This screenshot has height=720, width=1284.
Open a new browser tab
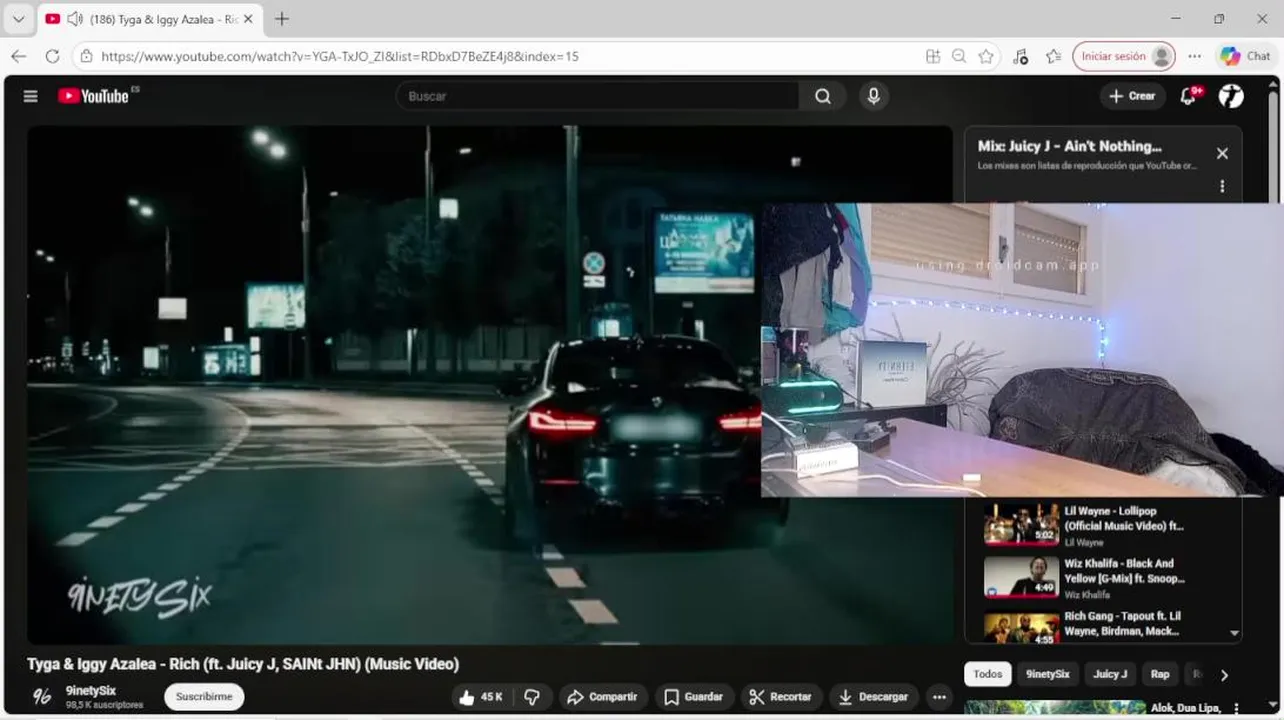point(282,19)
